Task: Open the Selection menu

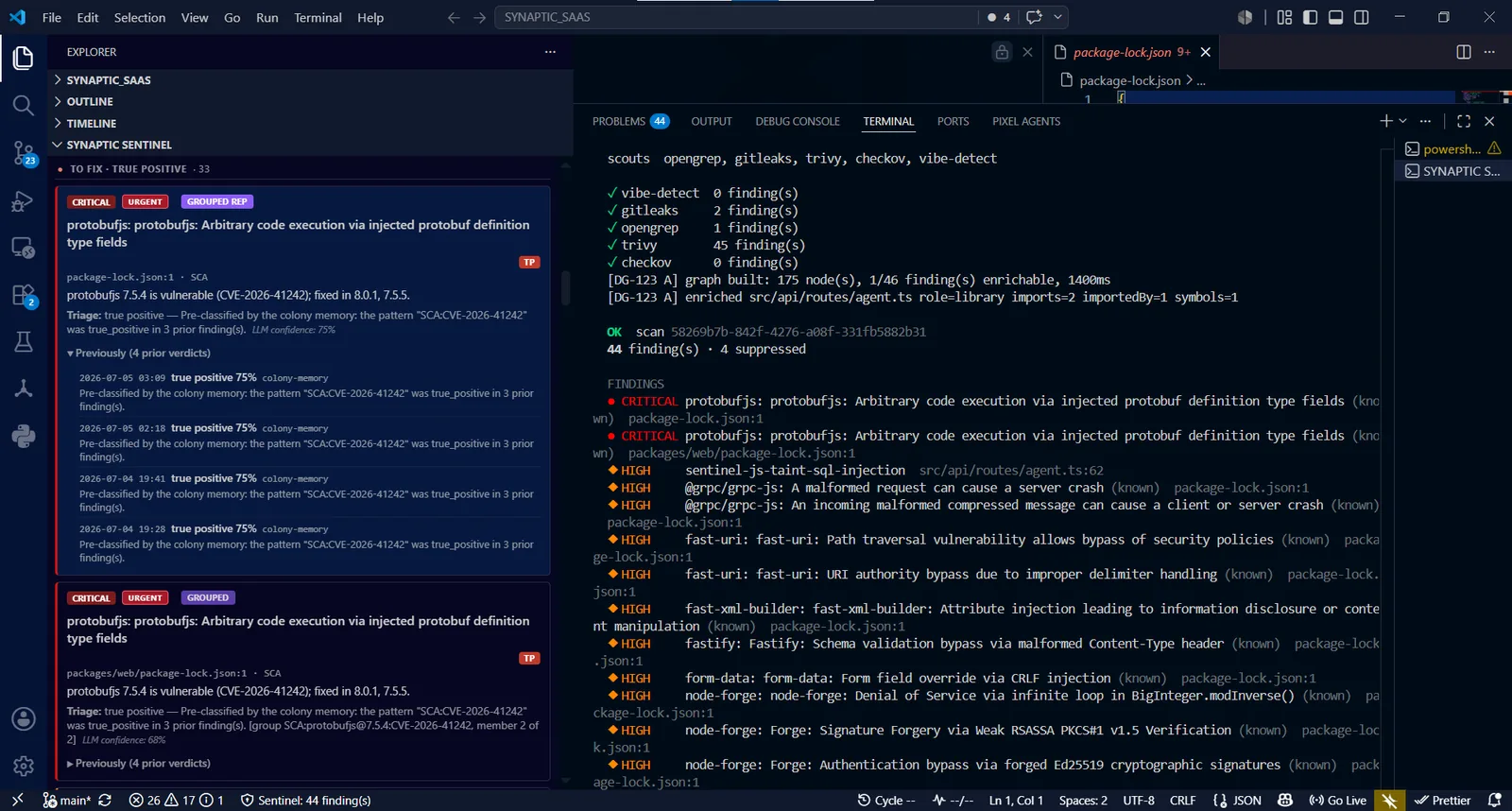Action: tap(140, 17)
